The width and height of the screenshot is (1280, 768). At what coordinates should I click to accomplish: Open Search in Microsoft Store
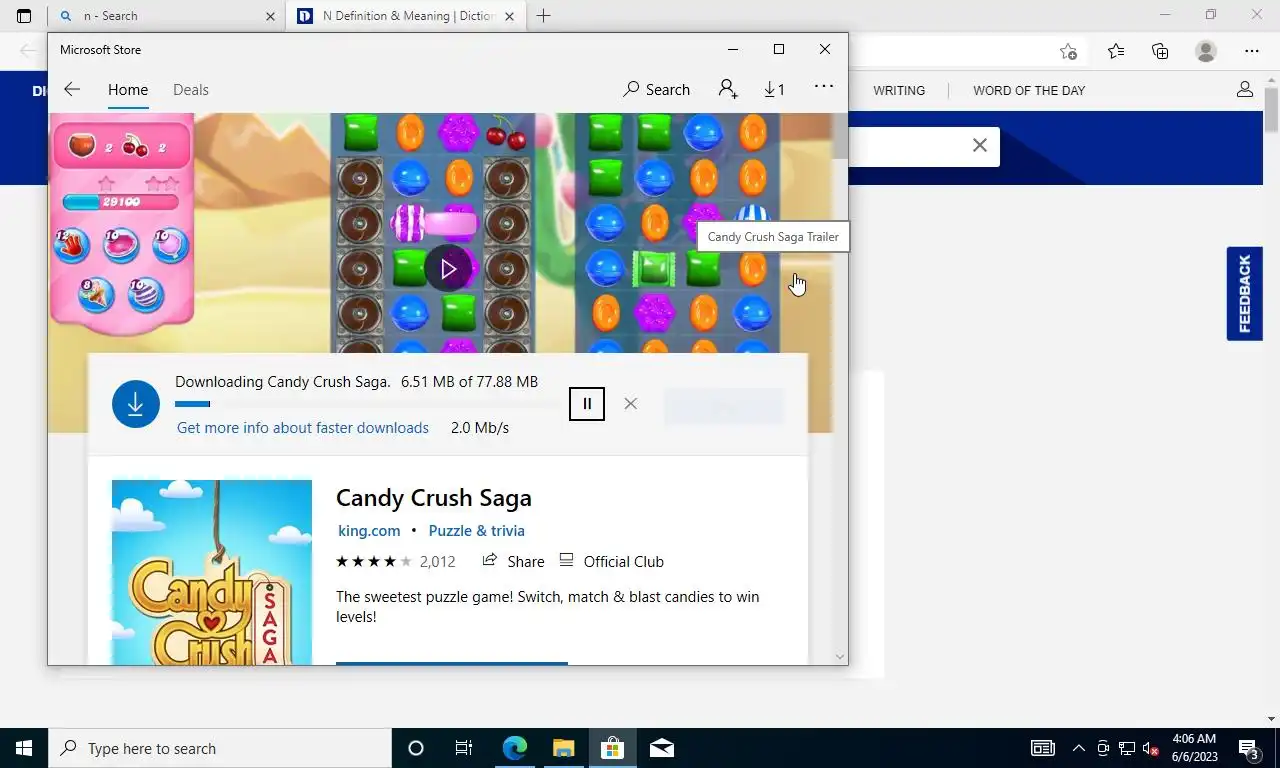pos(656,89)
